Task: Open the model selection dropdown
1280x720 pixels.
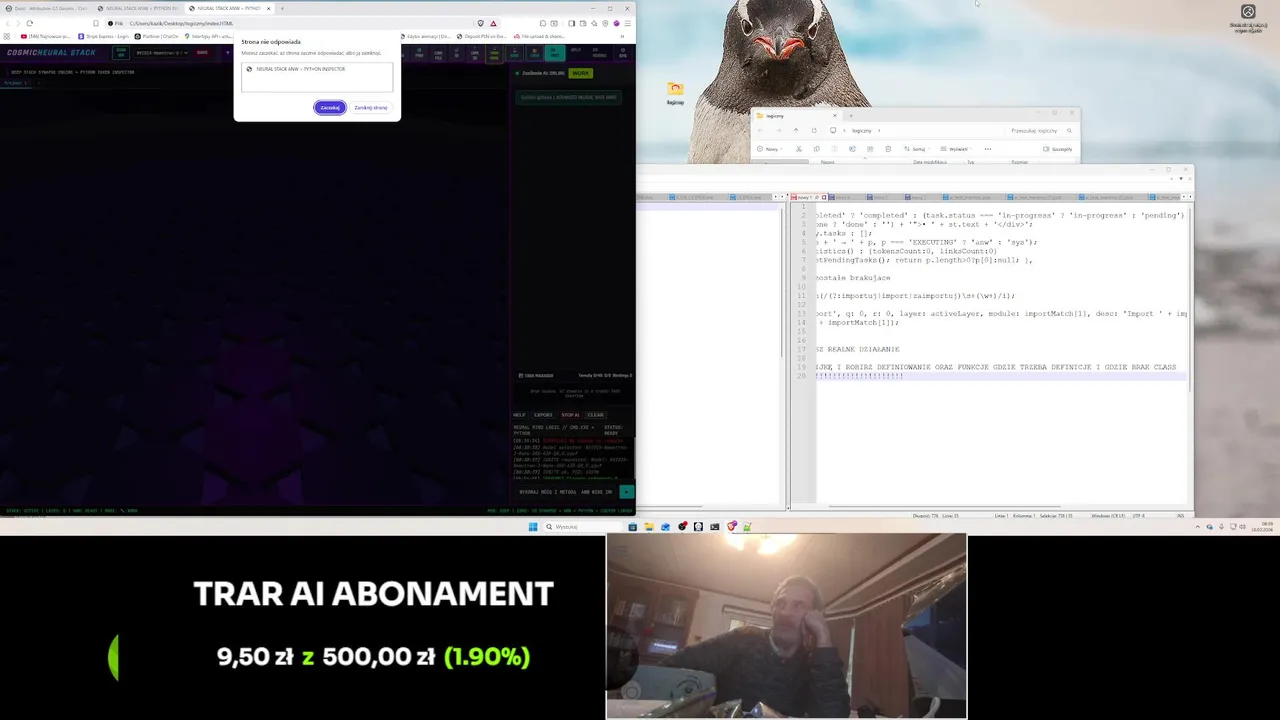Action: pyautogui.click(x=162, y=53)
